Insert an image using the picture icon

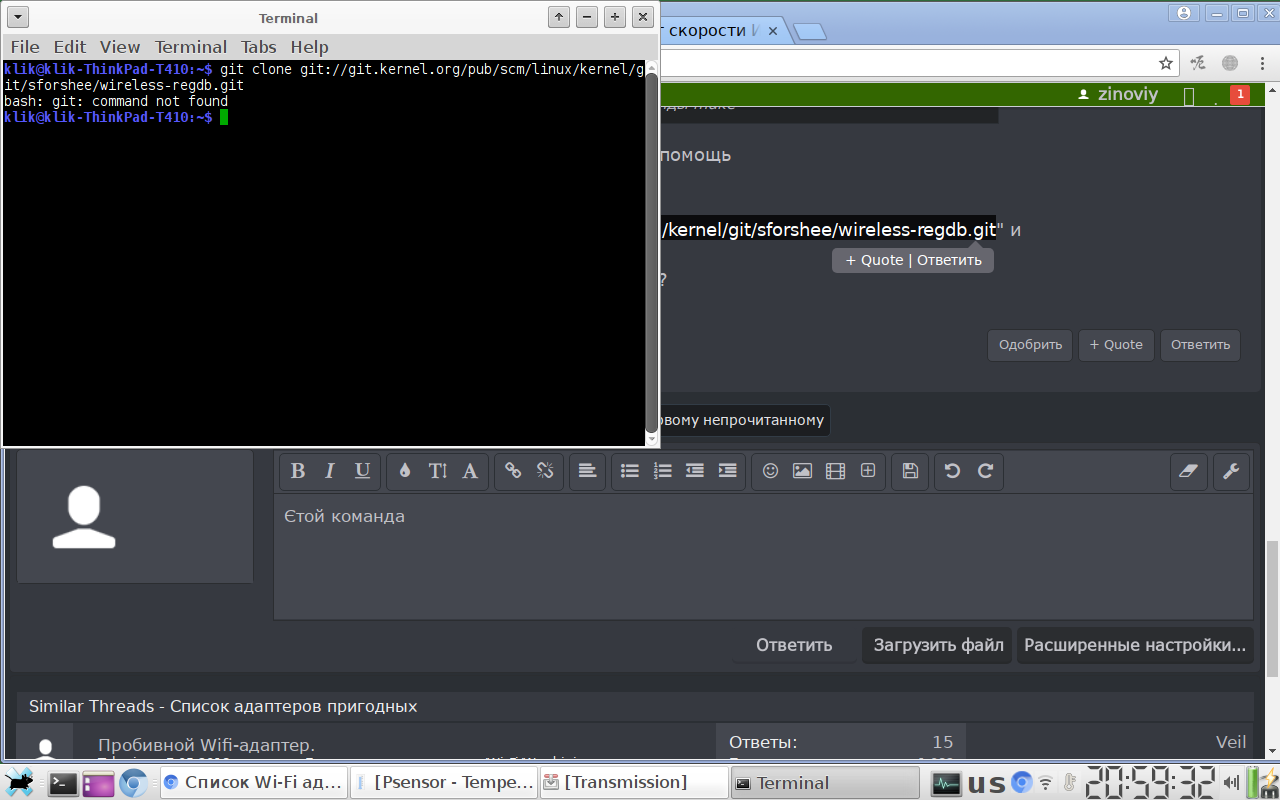(802, 471)
